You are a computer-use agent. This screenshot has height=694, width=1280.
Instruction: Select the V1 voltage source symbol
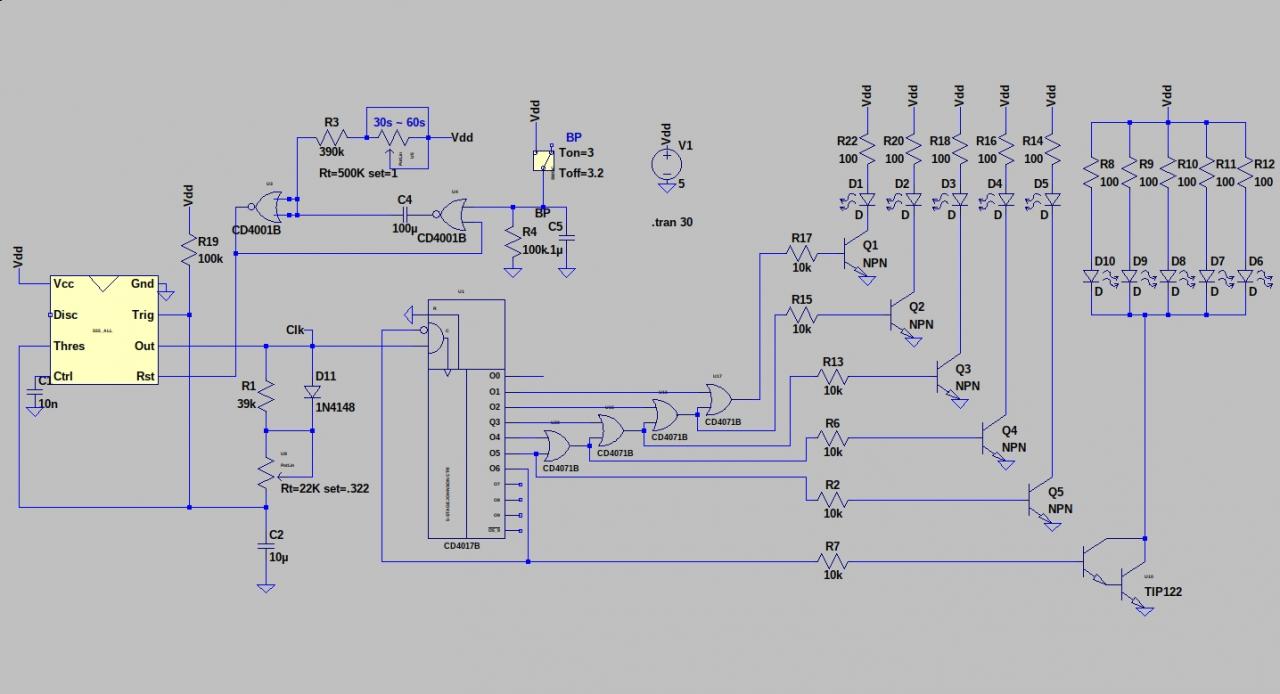tap(665, 162)
